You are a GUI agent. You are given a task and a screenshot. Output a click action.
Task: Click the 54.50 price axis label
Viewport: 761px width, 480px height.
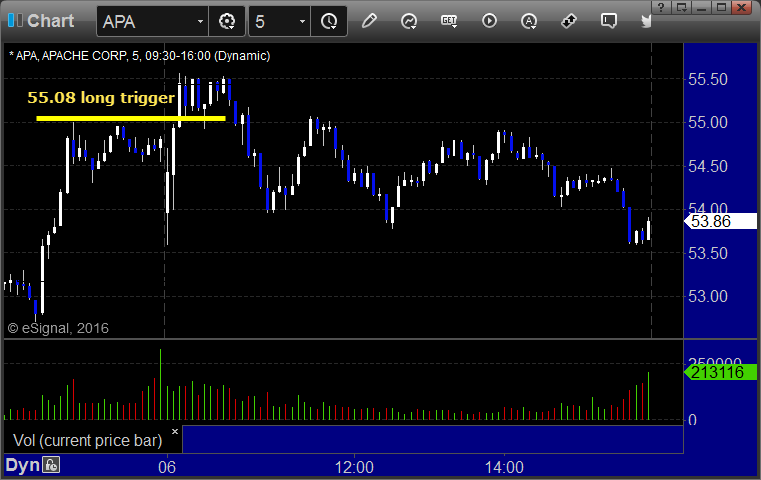click(x=708, y=166)
